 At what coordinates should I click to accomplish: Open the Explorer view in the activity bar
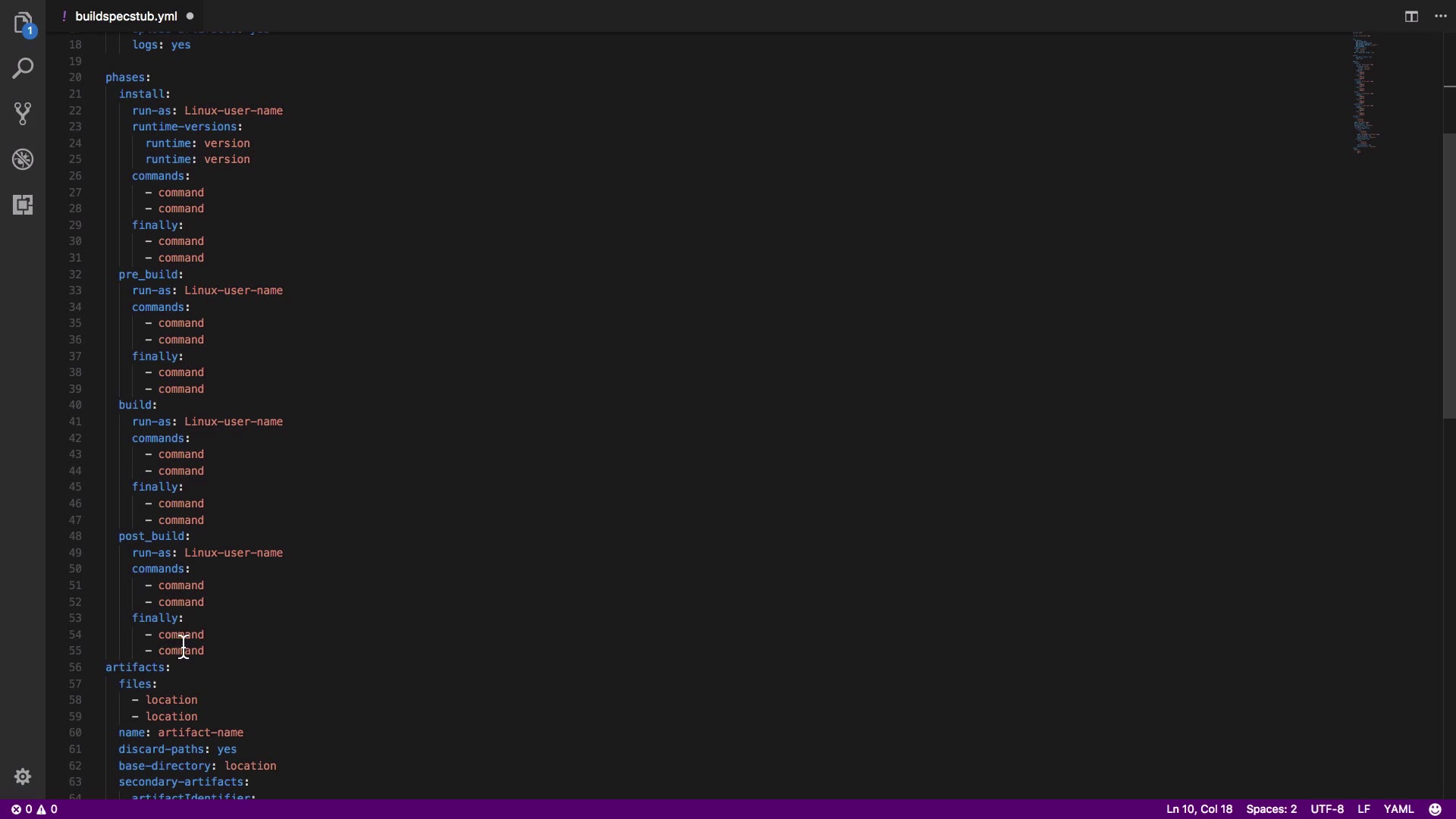point(23,23)
